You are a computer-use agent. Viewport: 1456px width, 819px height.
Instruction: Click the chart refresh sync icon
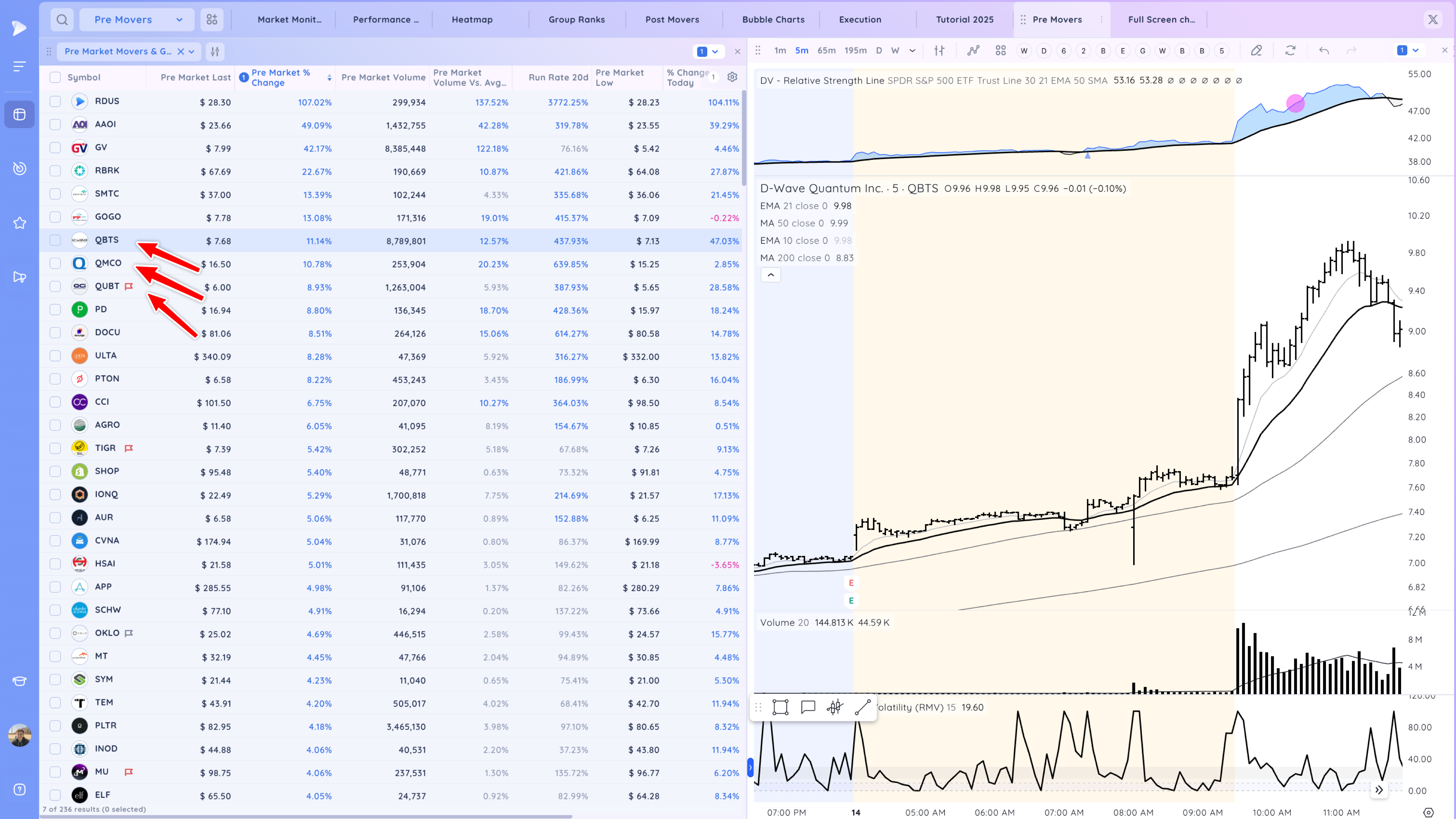coord(1290,51)
